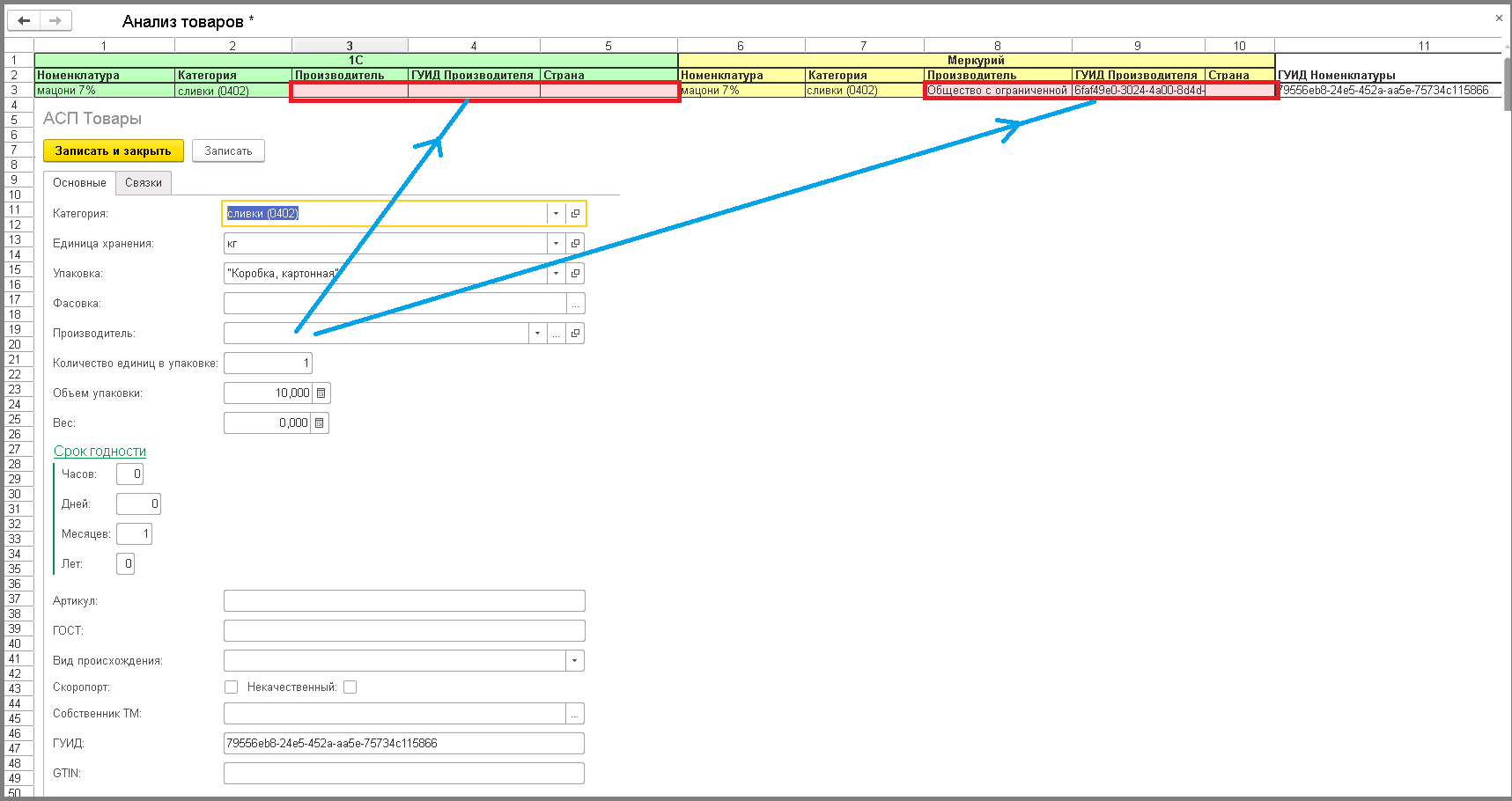1512x801 pixels.
Task: Click the Количество единиц в упаковке field
Action: (x=268, y=363)
